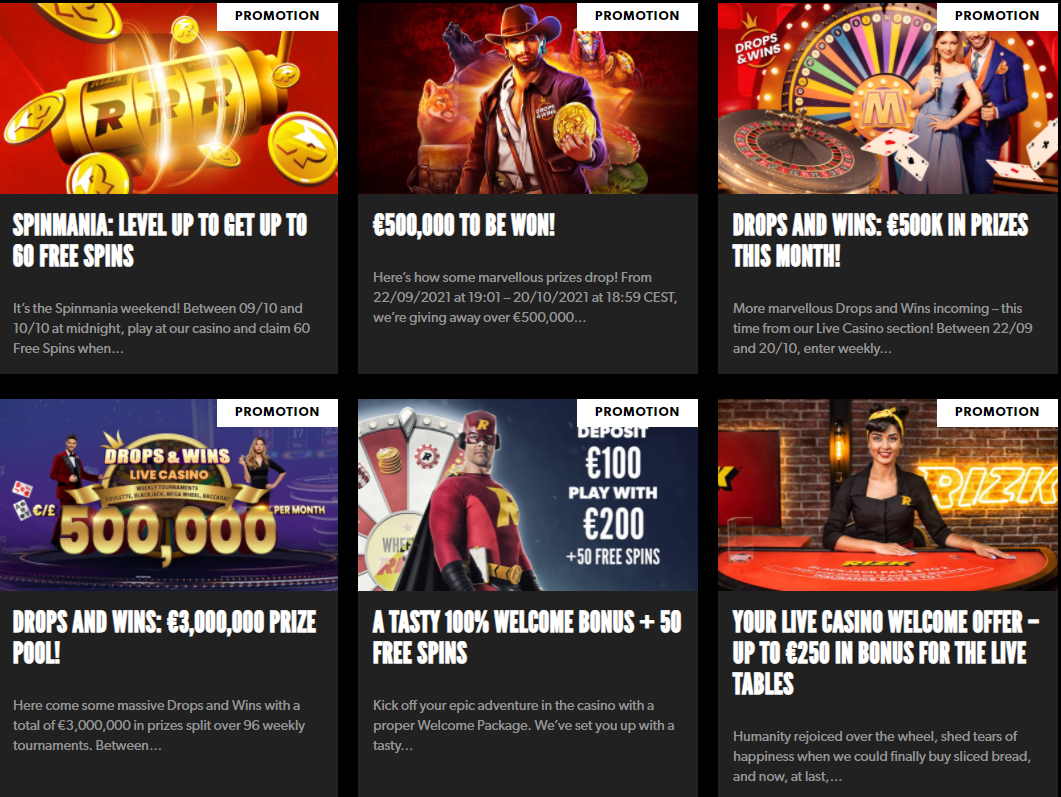This screenshot has width=1061, height=797.
Task: Click the PROMOTION tag on the Spinmania card
Action: [x=277, y=16]
